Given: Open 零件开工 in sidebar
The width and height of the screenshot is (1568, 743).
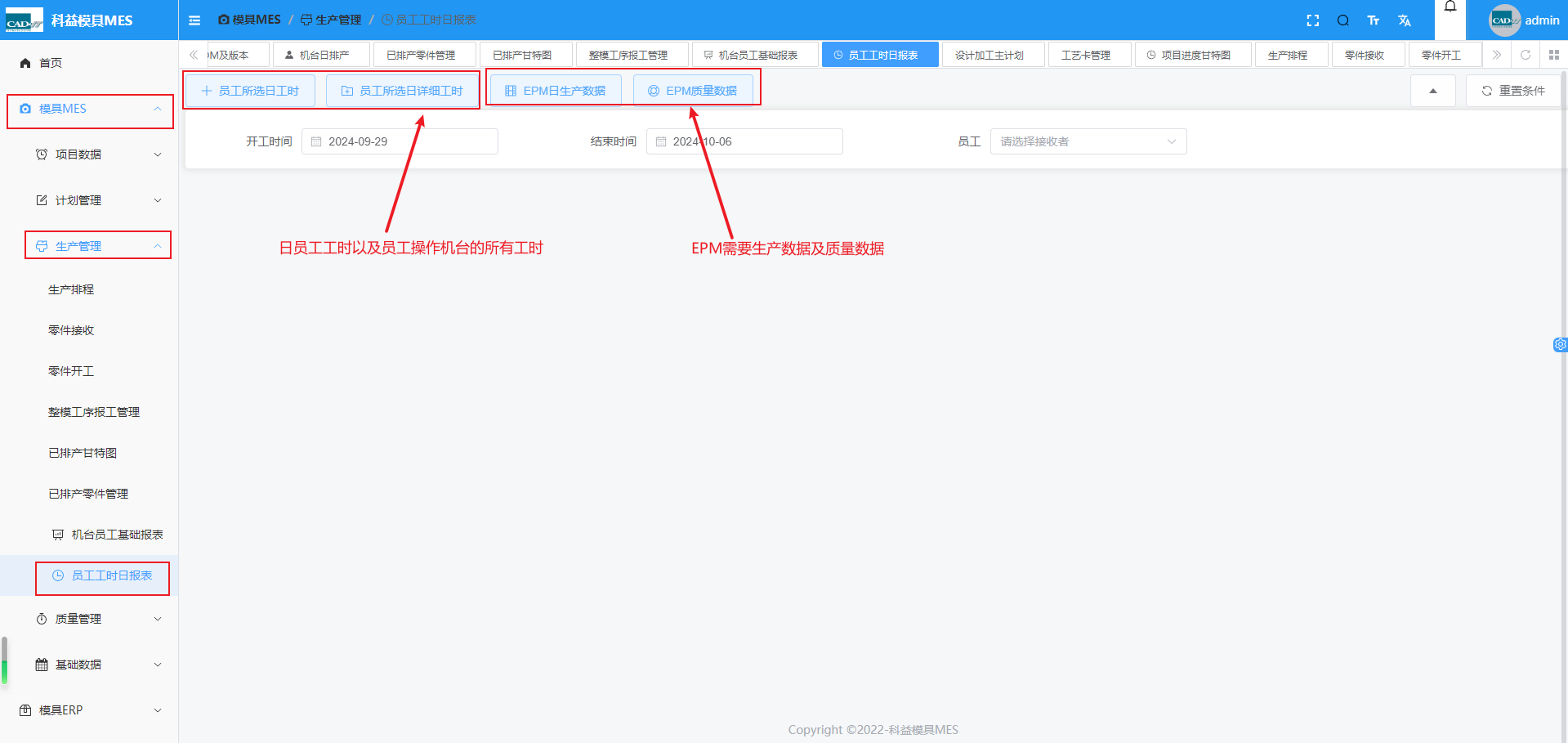Looking at the screenshot, I should click(89, 371).
